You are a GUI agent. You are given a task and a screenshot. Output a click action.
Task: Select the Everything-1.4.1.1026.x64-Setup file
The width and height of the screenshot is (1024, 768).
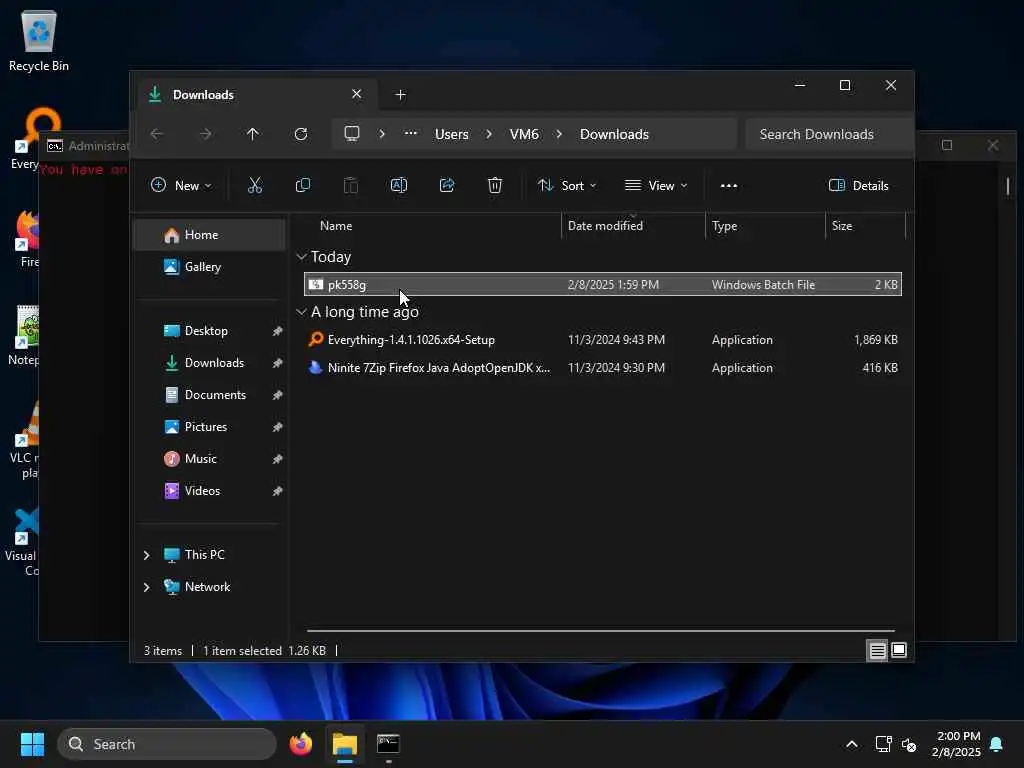point(603,340)
